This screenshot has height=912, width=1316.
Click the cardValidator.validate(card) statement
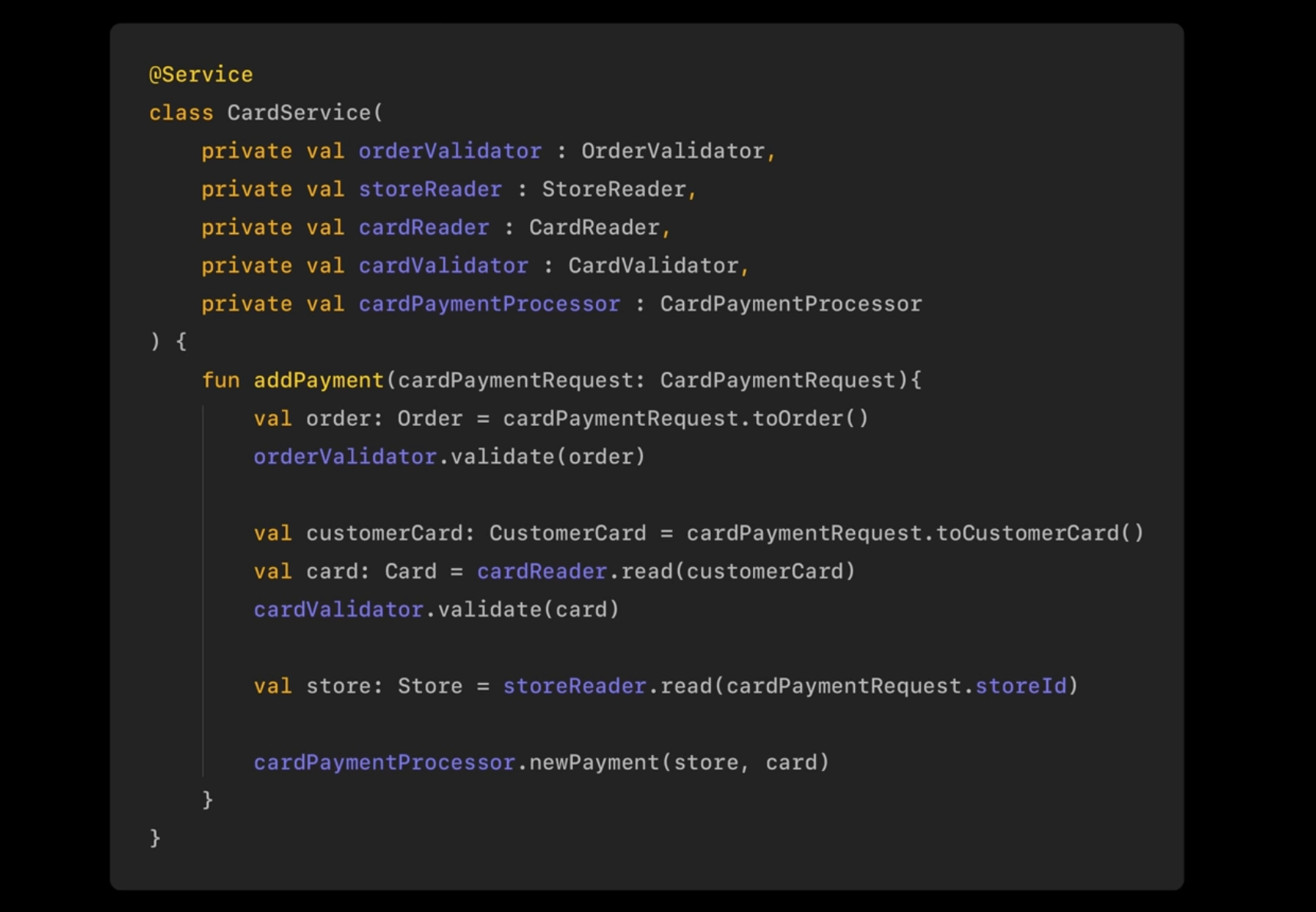(436, 610)
